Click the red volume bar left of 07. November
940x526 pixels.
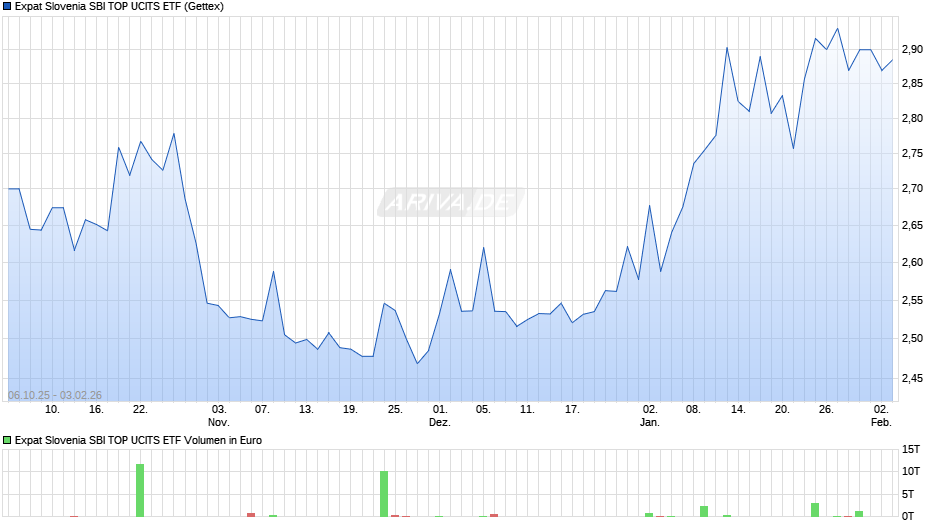point(251,515)
